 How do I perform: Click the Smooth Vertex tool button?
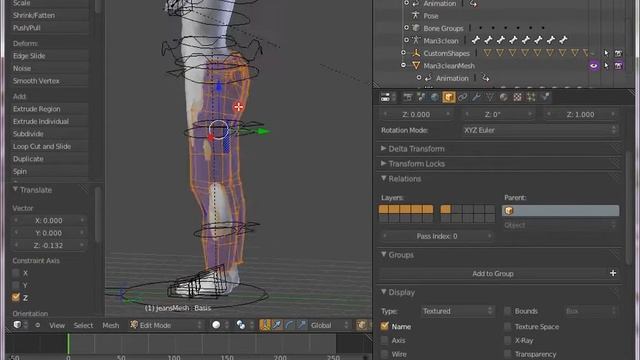tap(50, 81)
